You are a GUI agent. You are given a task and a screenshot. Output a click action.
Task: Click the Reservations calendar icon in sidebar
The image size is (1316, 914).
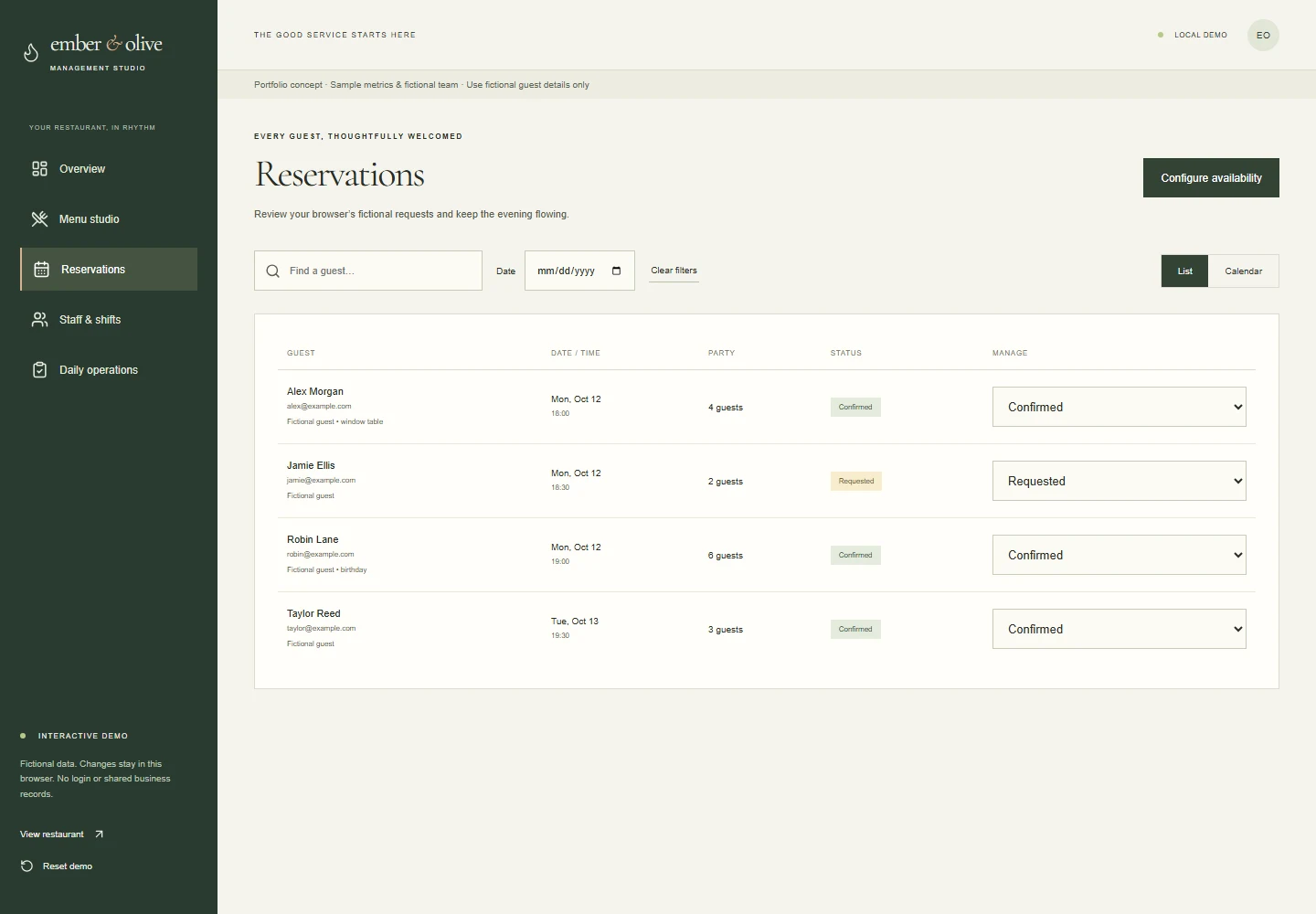41,270
